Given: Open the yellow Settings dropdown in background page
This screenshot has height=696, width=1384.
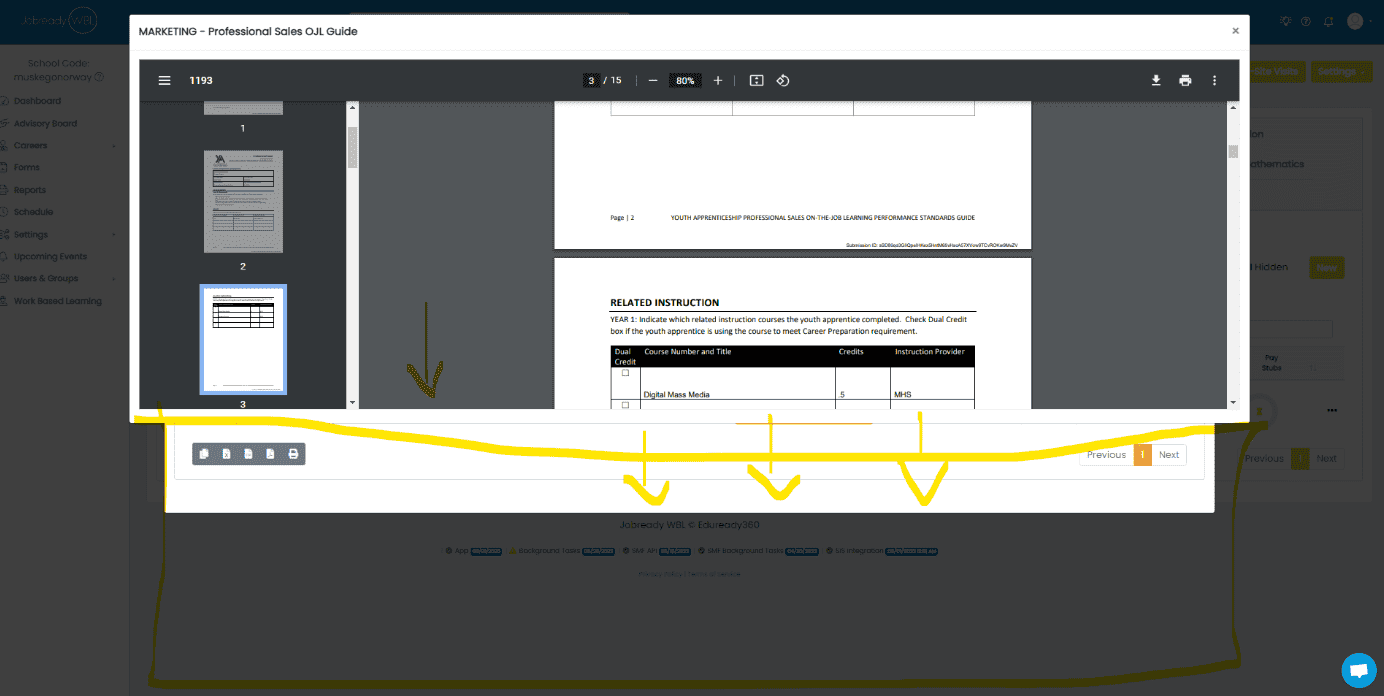Looking at the screenshot, I should coord(1341,72).
